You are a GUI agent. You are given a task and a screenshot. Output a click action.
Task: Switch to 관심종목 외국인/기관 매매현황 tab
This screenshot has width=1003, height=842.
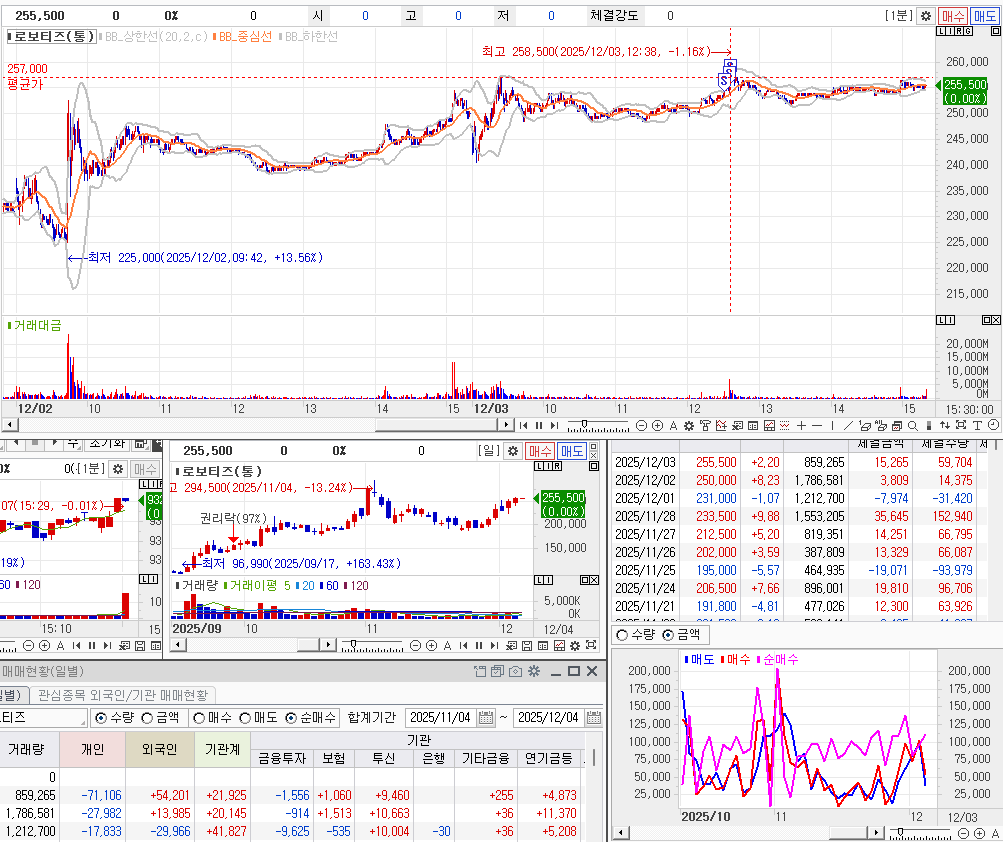pyautogui.click(x=123, y=695)
